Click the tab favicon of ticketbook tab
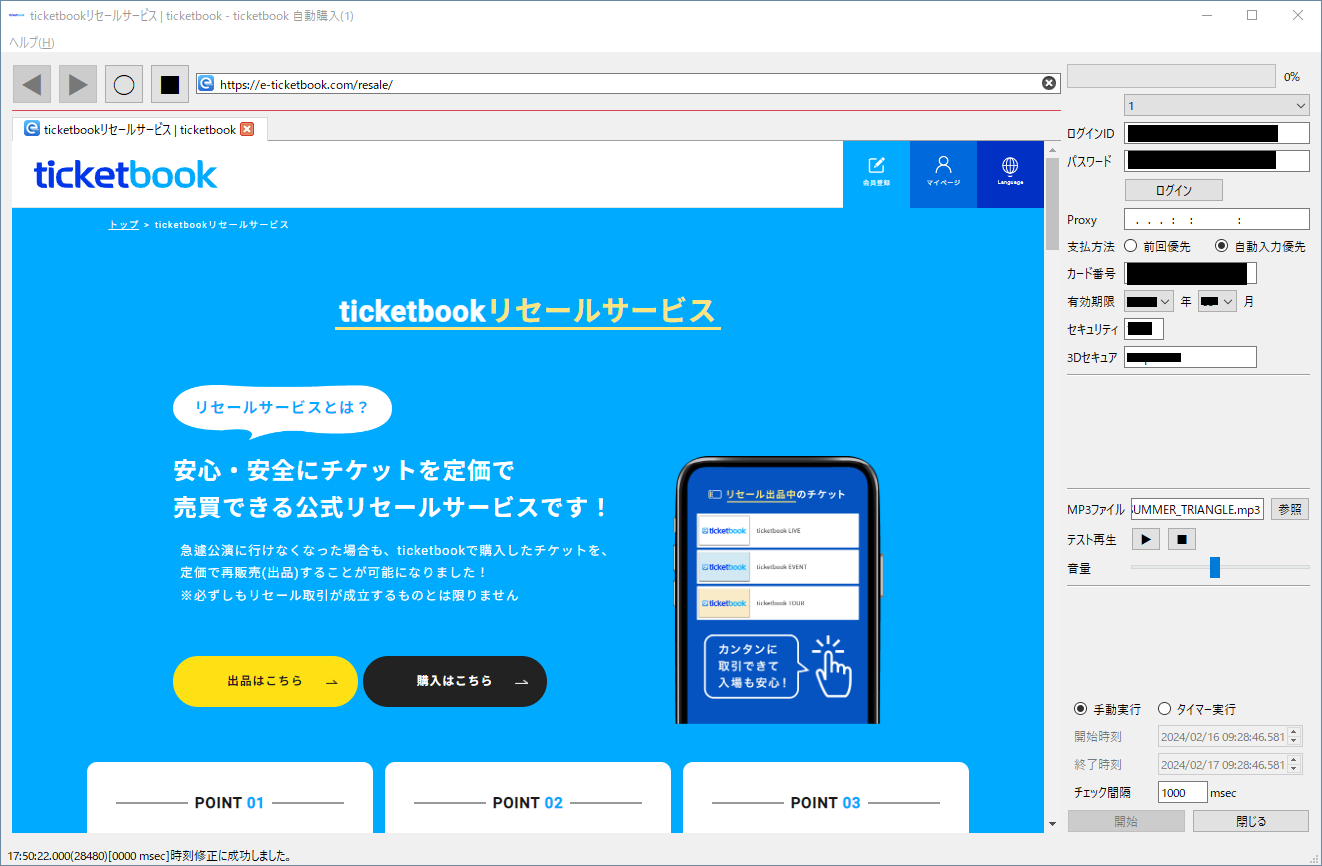 click(x=32, y=129)
